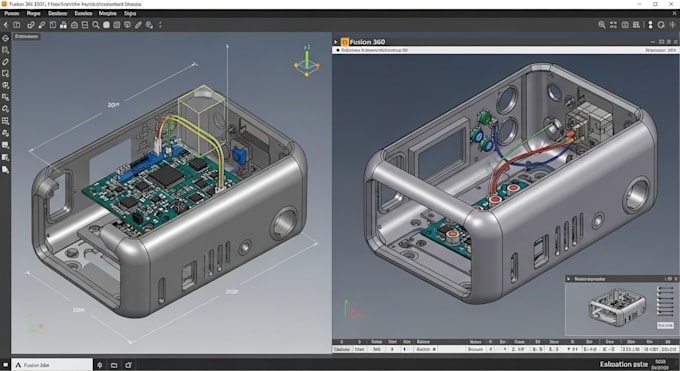Click the small white button in the preview panel
Image resolution: width=680 pixels, height=371 pixels.
coord(665,325)
